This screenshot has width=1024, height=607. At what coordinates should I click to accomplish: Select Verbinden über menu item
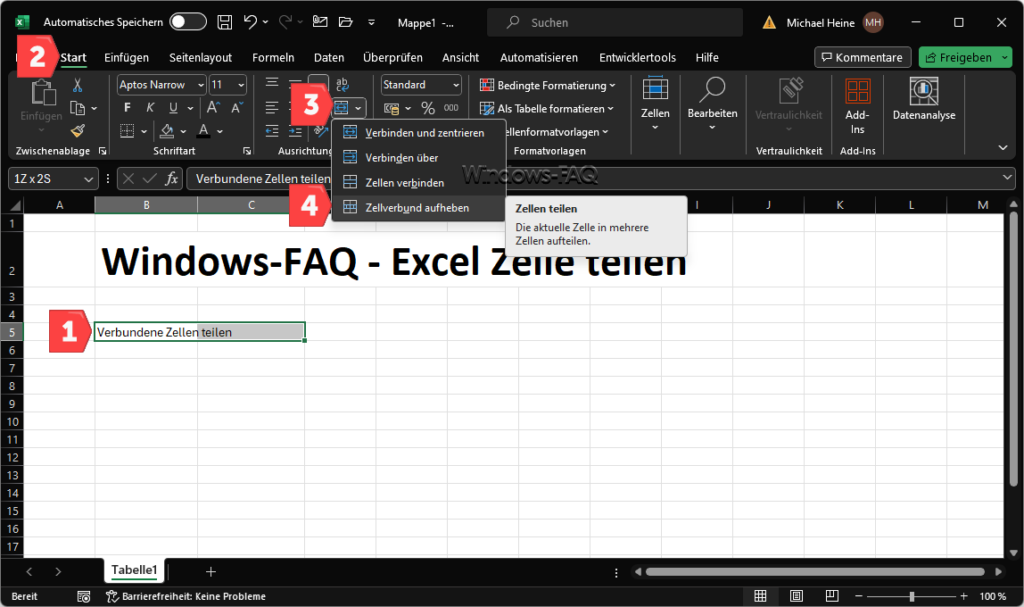tap(419, 157)
